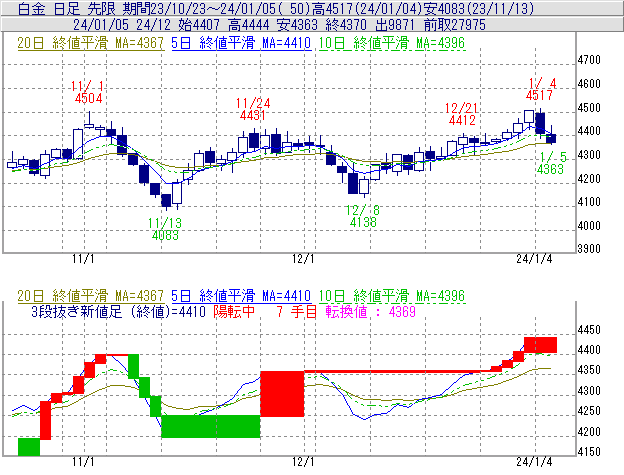Click the lower chart's 10日 終値平滑 MA=4396 legend

[x=392, y=296]
